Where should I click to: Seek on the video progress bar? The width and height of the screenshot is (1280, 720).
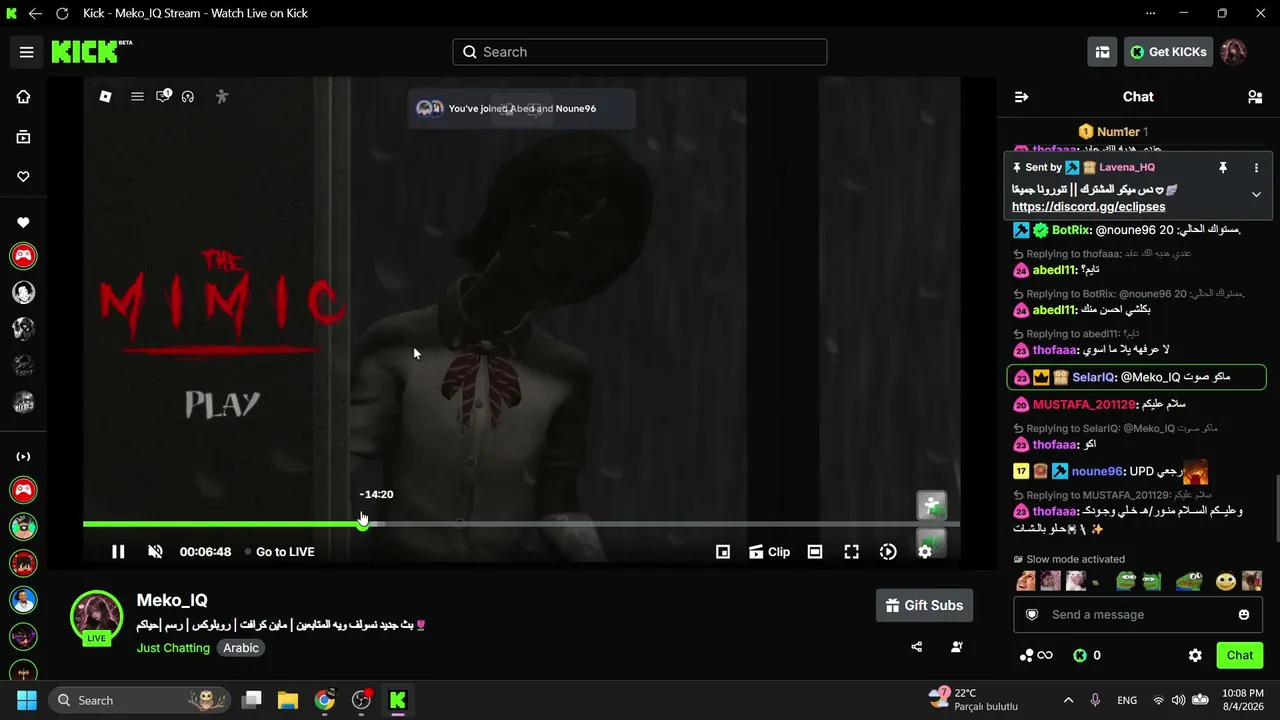pos(521,523)
